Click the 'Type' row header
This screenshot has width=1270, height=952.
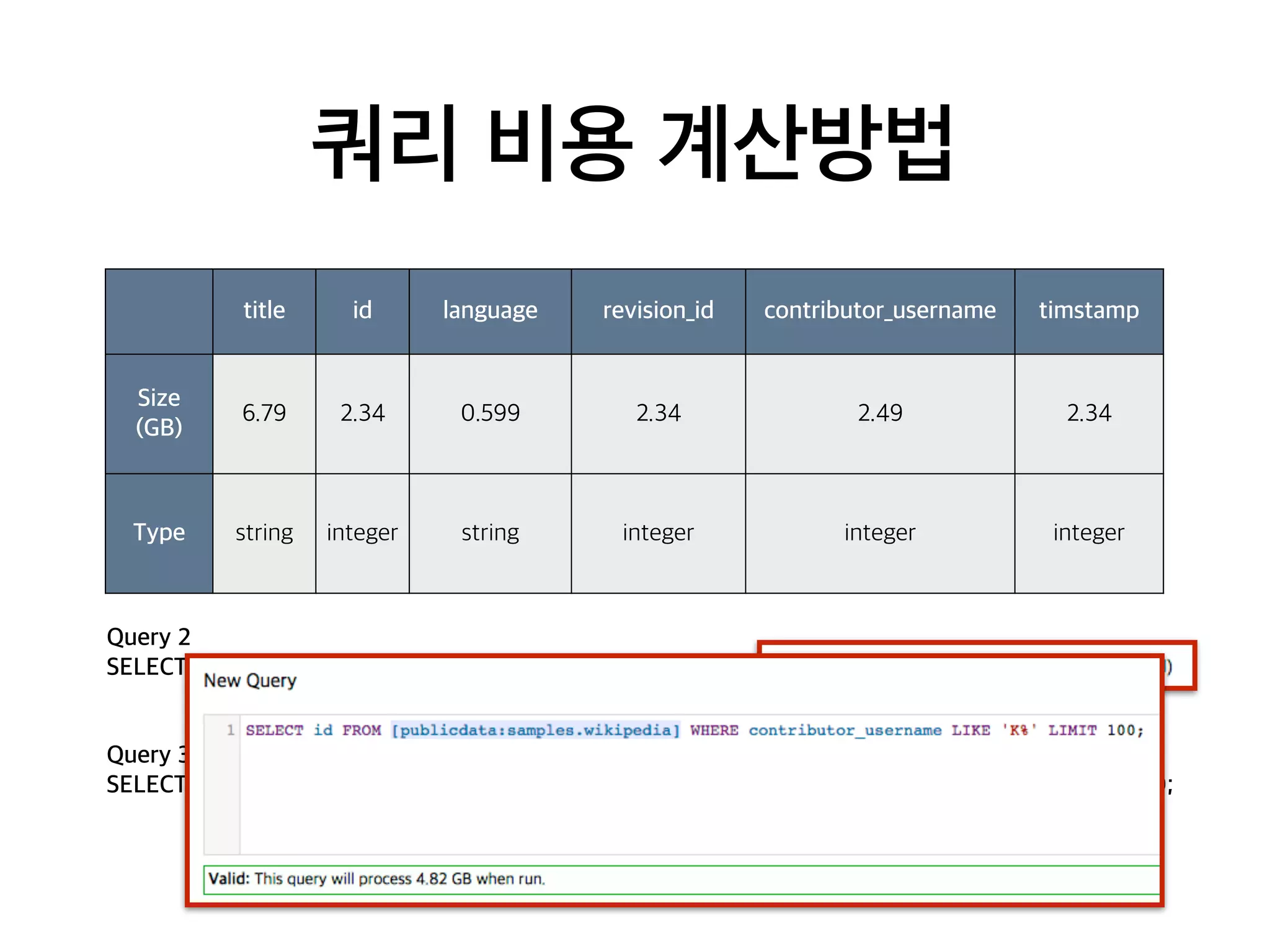[159, 533]
